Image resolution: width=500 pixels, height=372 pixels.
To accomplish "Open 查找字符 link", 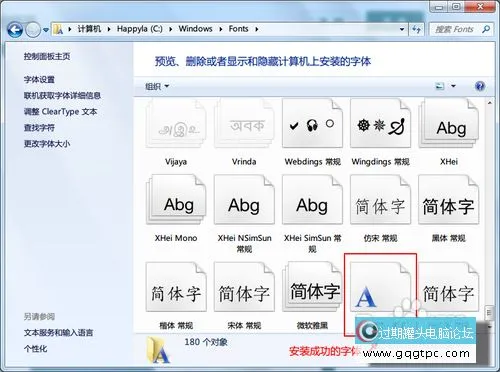I will click(x=39, y=127).
